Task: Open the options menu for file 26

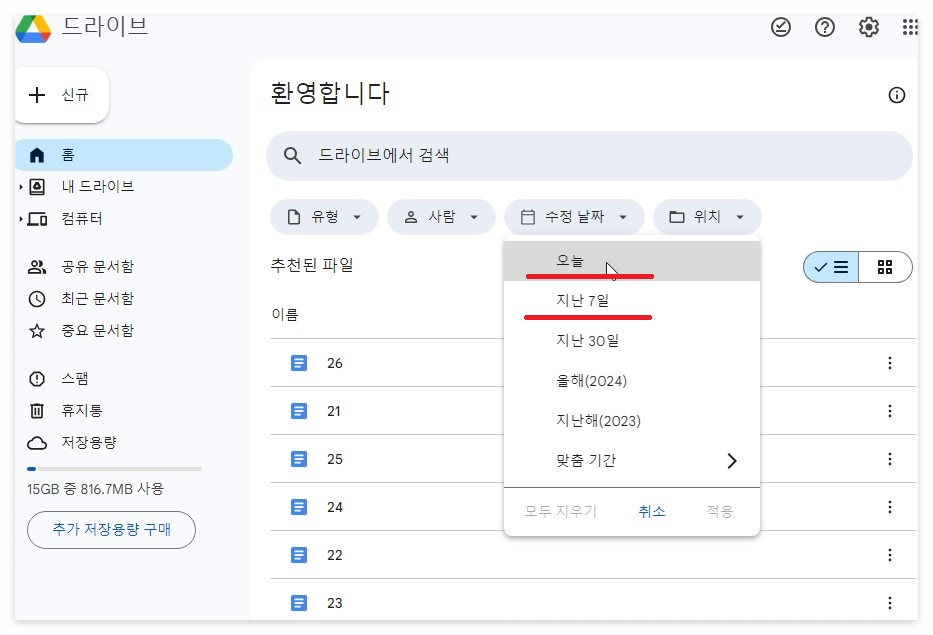Action: (890, 363)
